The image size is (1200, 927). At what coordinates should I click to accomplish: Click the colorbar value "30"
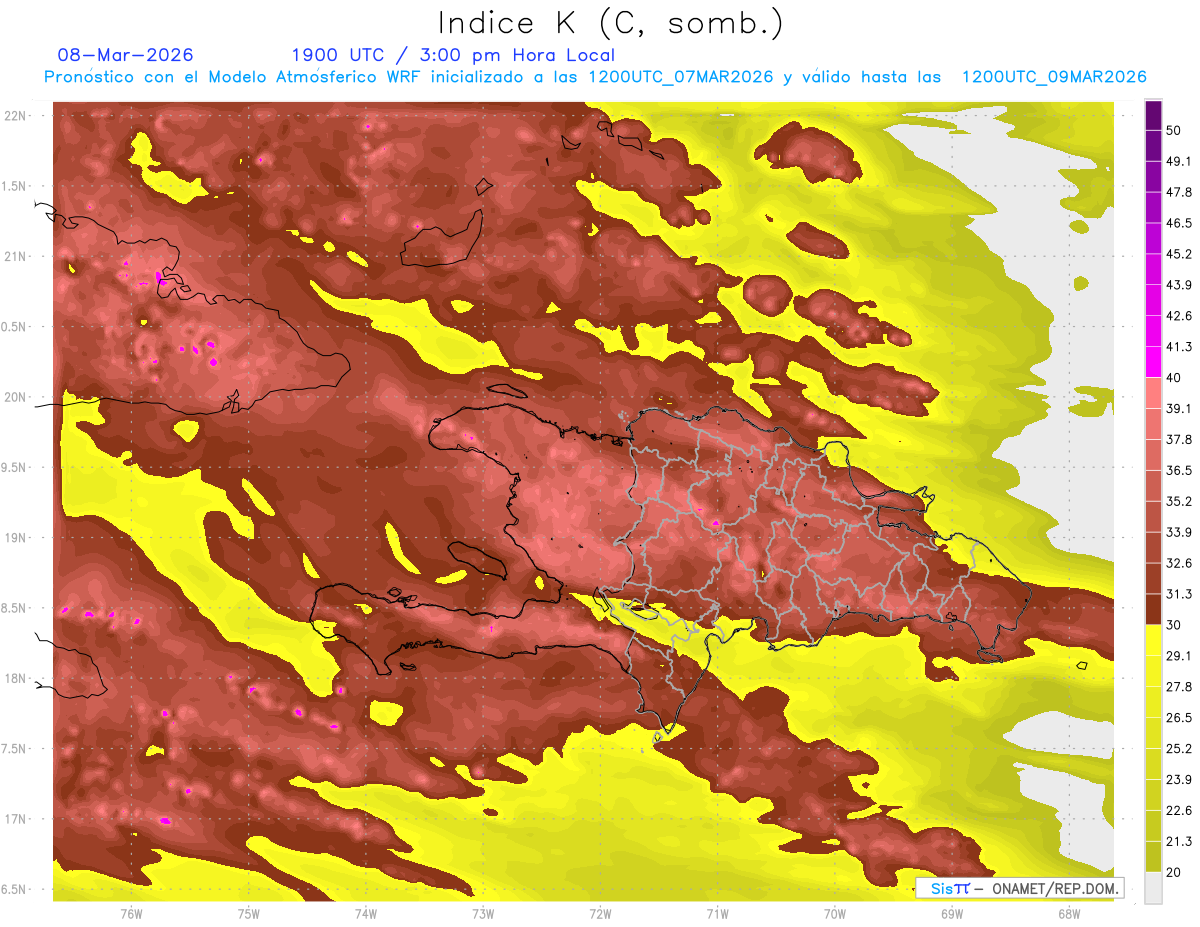pyautogui.click(x=1174, y=625)
